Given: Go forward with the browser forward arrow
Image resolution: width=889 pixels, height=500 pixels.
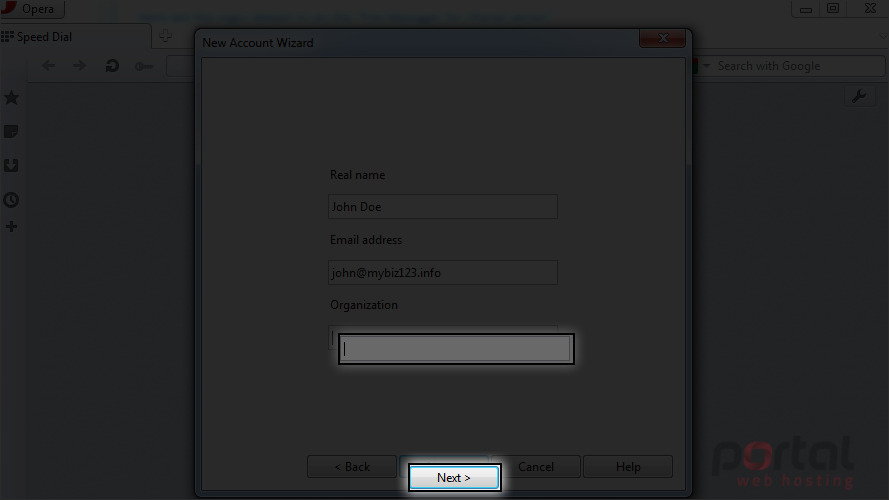Looking at the screenshot, I should click(x=79, y=66).
